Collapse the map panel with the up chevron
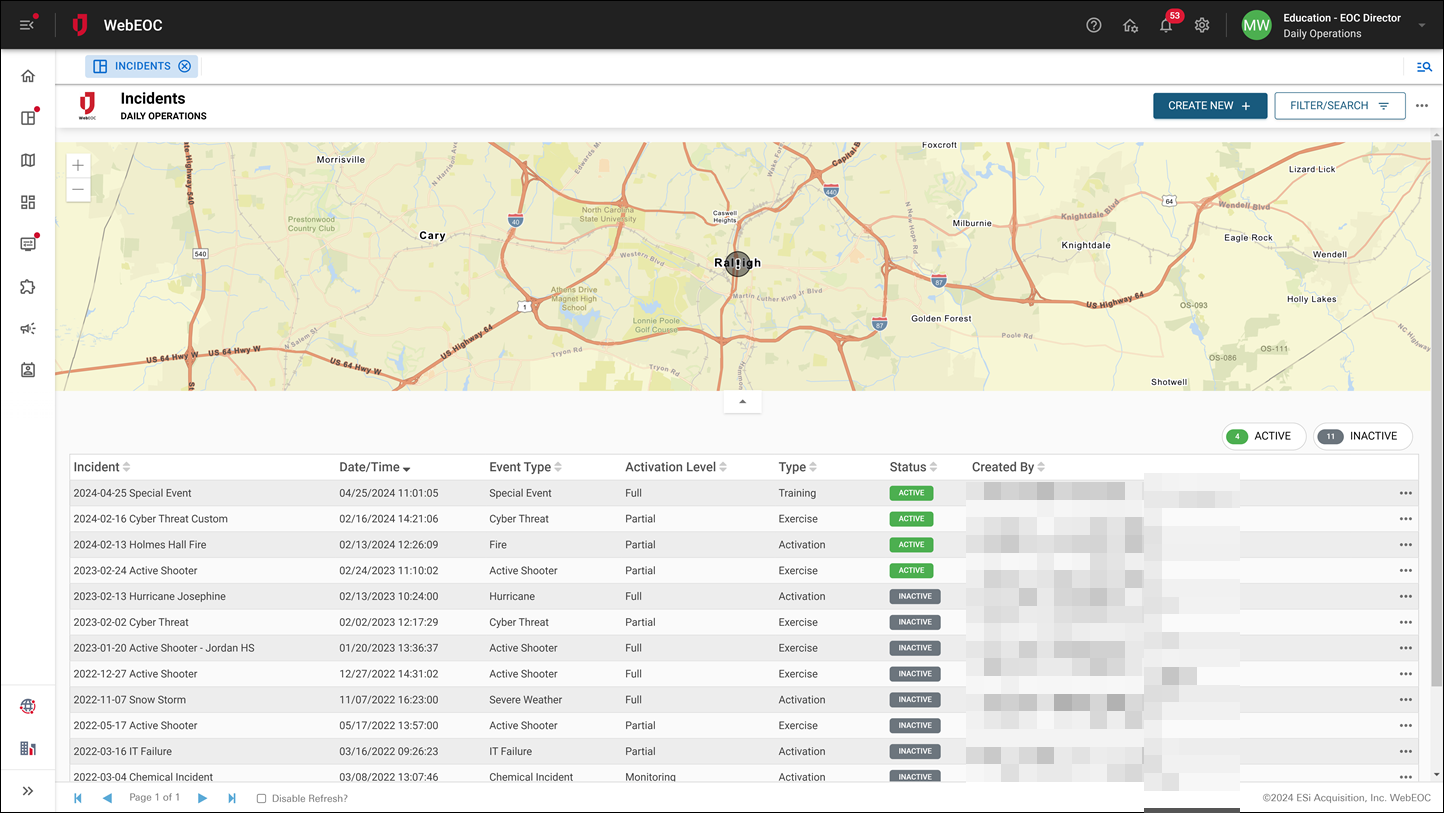Image resolution: width=1444 pixels, height=813 pixels. coord(742,400)
